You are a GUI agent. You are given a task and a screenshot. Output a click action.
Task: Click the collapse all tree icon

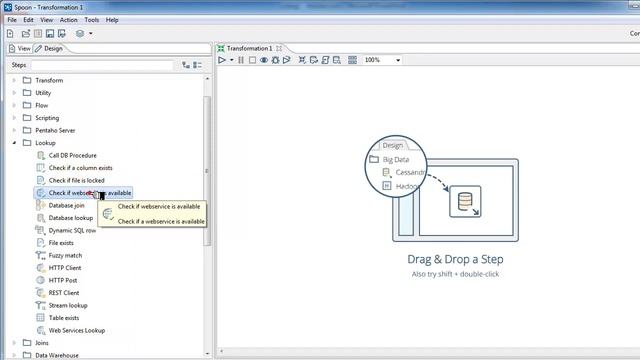click(x=198, y=65)
